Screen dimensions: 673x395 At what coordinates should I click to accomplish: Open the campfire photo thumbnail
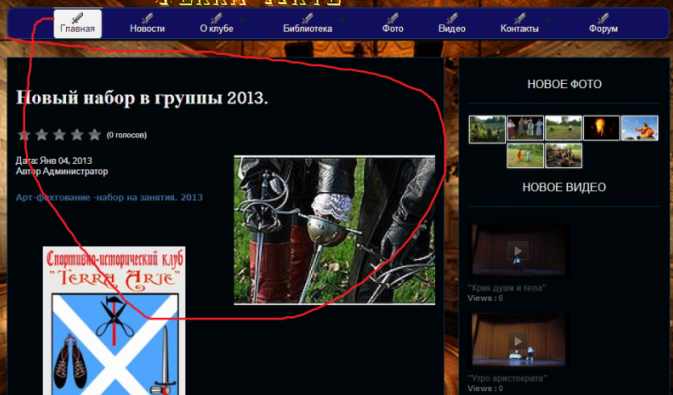pos(601,128)
